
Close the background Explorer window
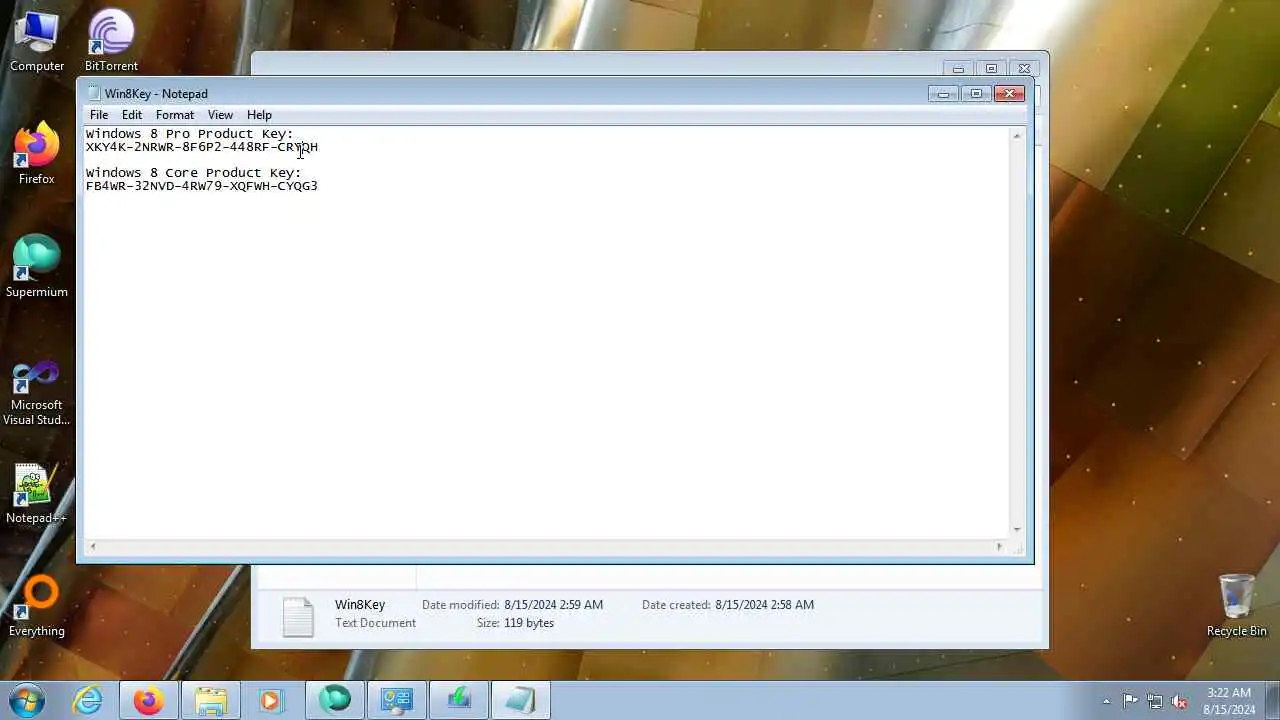[1024, 69]
